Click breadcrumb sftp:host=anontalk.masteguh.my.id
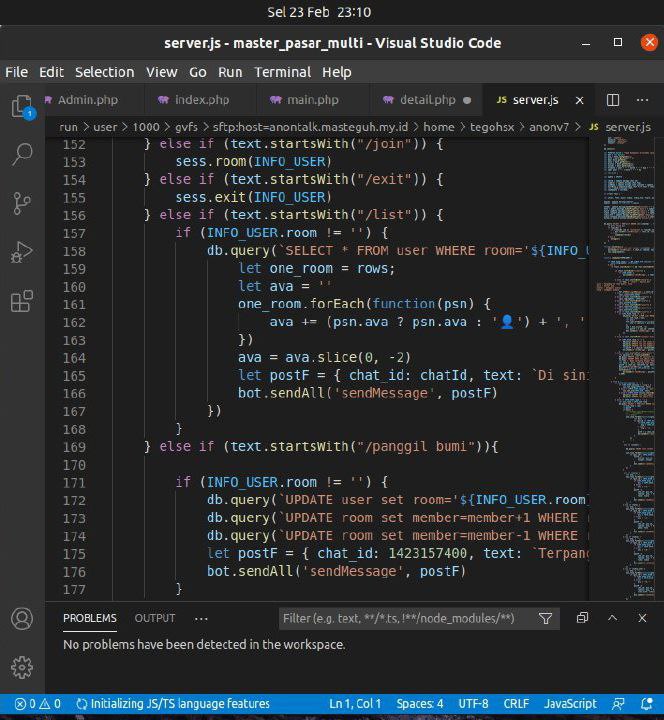 pyautogui.click(x=310, y=127)
